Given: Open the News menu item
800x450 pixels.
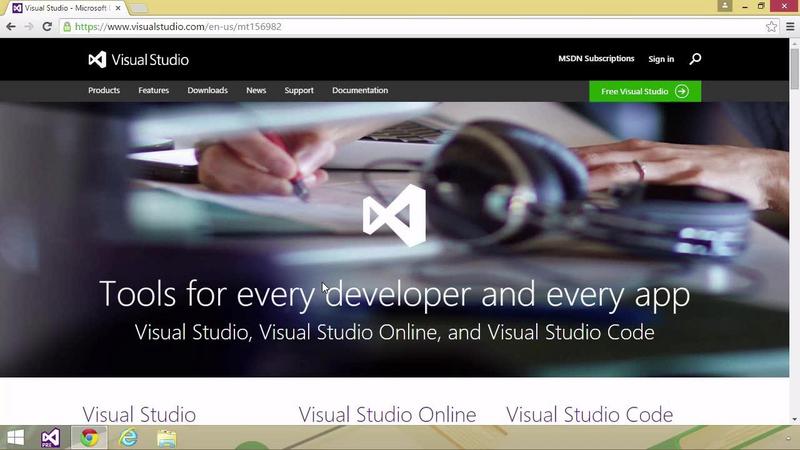Looking at the screenshot, I should [x=256, y=90].
